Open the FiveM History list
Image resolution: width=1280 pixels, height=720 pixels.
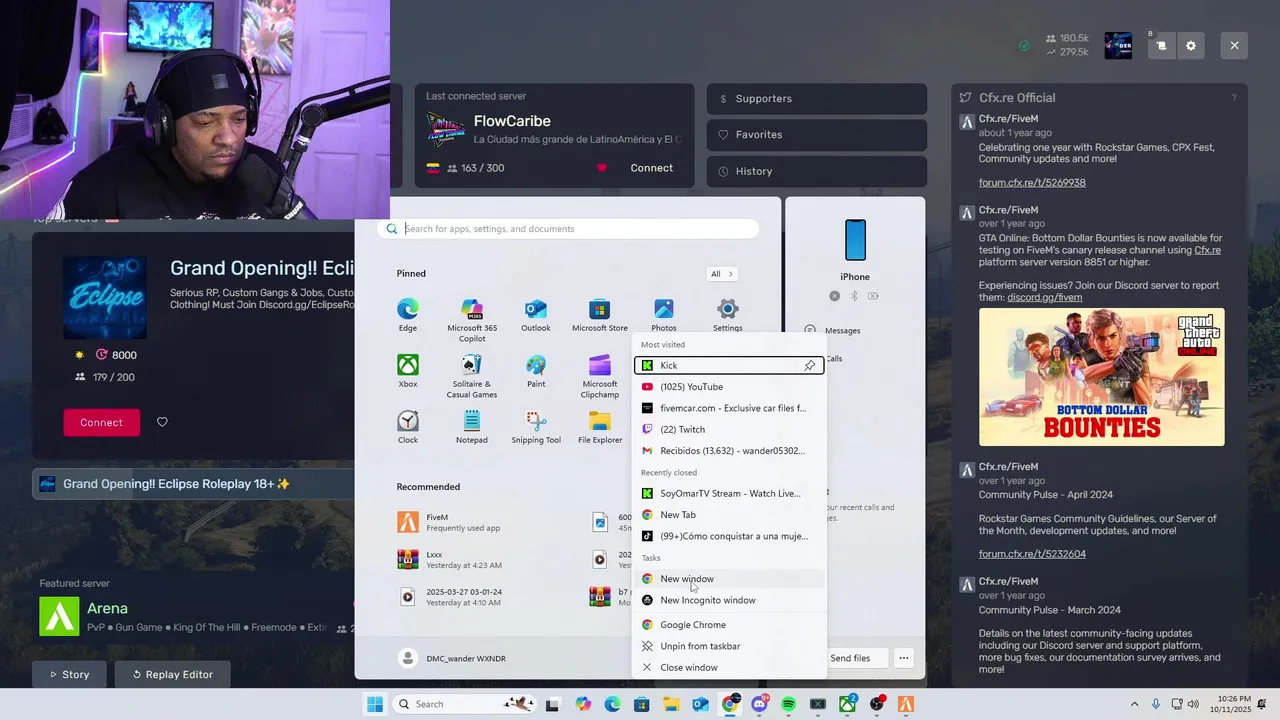pos(817,171)
